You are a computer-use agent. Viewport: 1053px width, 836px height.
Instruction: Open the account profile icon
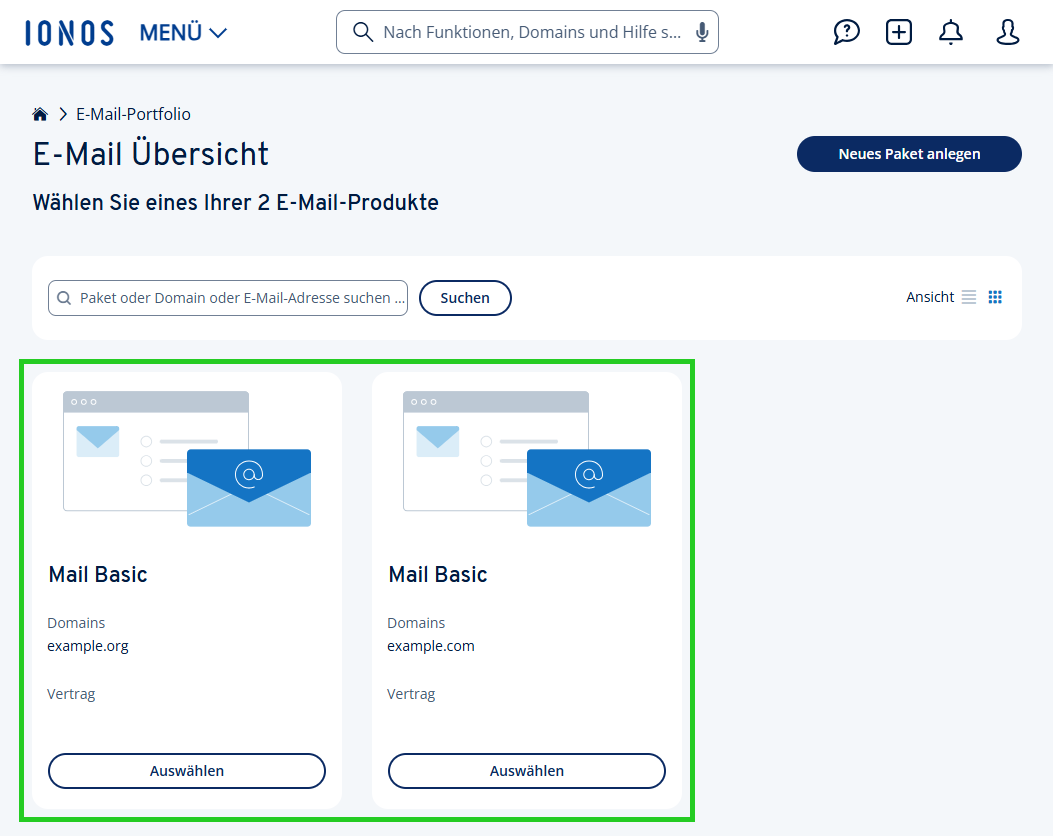pyautogui.click(x=1007, y=31)
